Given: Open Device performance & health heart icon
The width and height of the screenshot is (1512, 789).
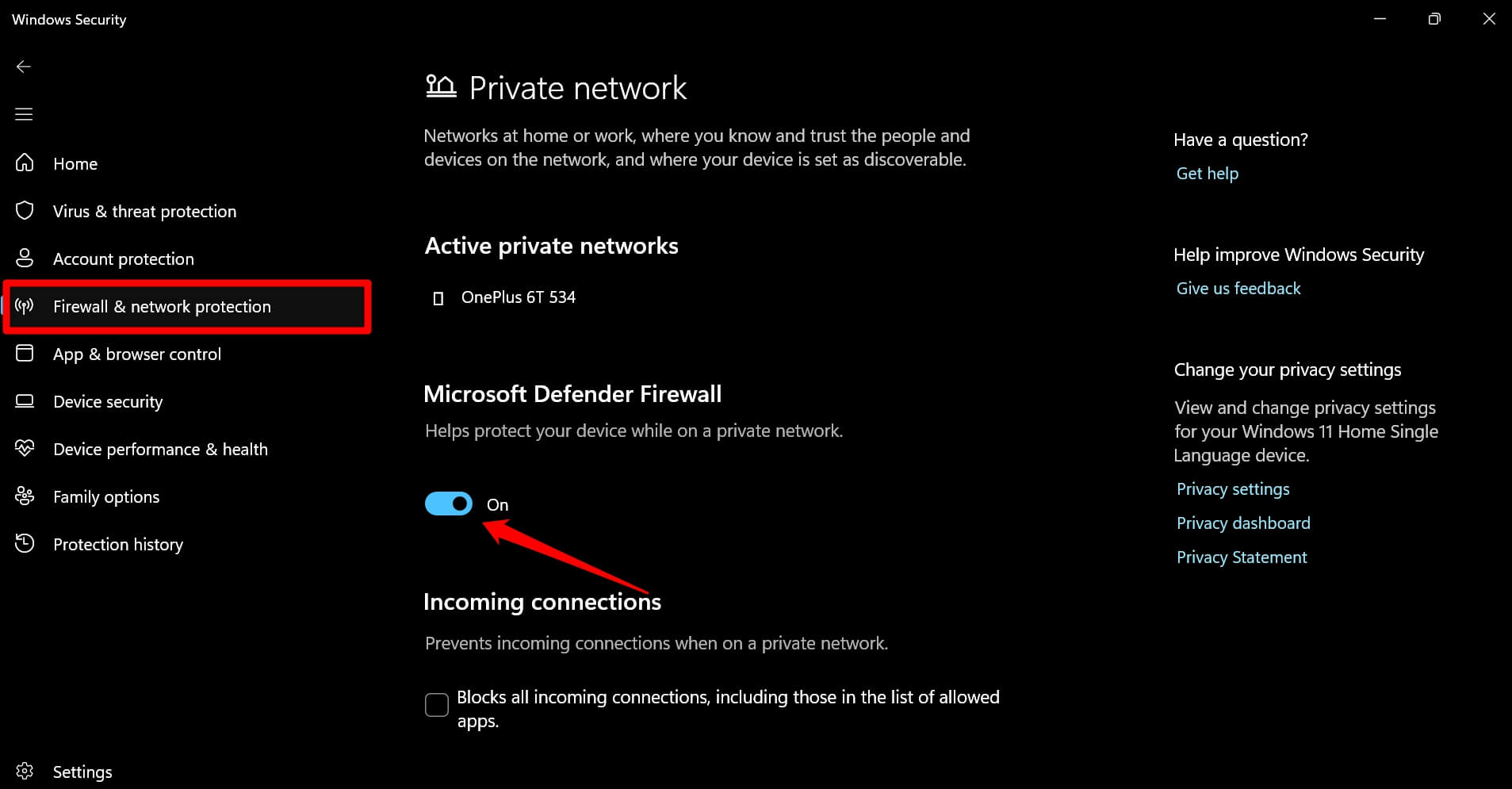Looking at the screenshot, I should tap(24, 448).
